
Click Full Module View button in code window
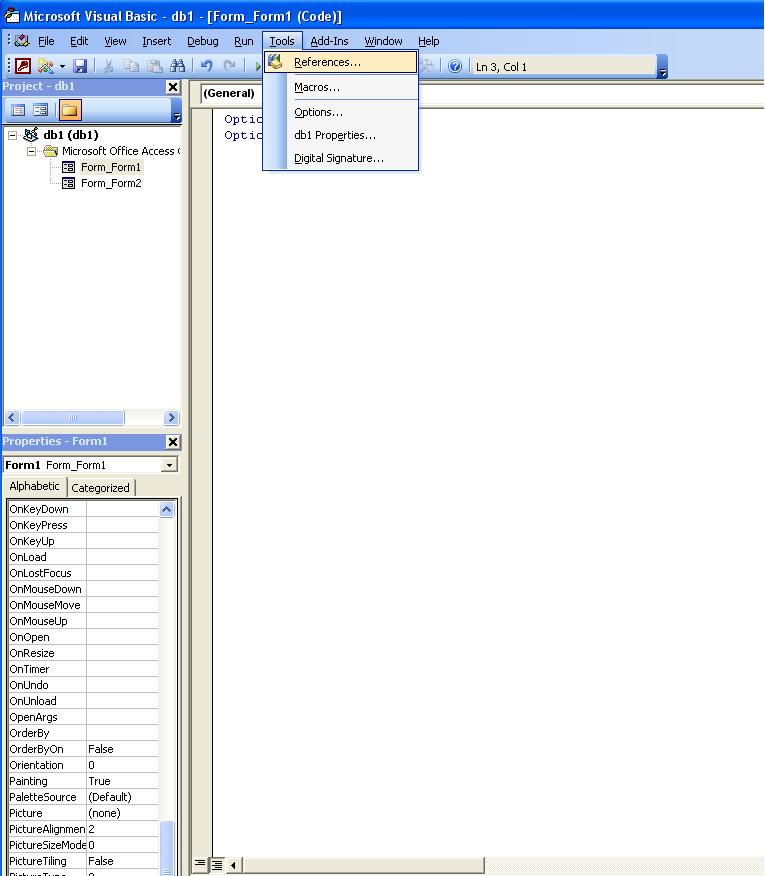217,865
